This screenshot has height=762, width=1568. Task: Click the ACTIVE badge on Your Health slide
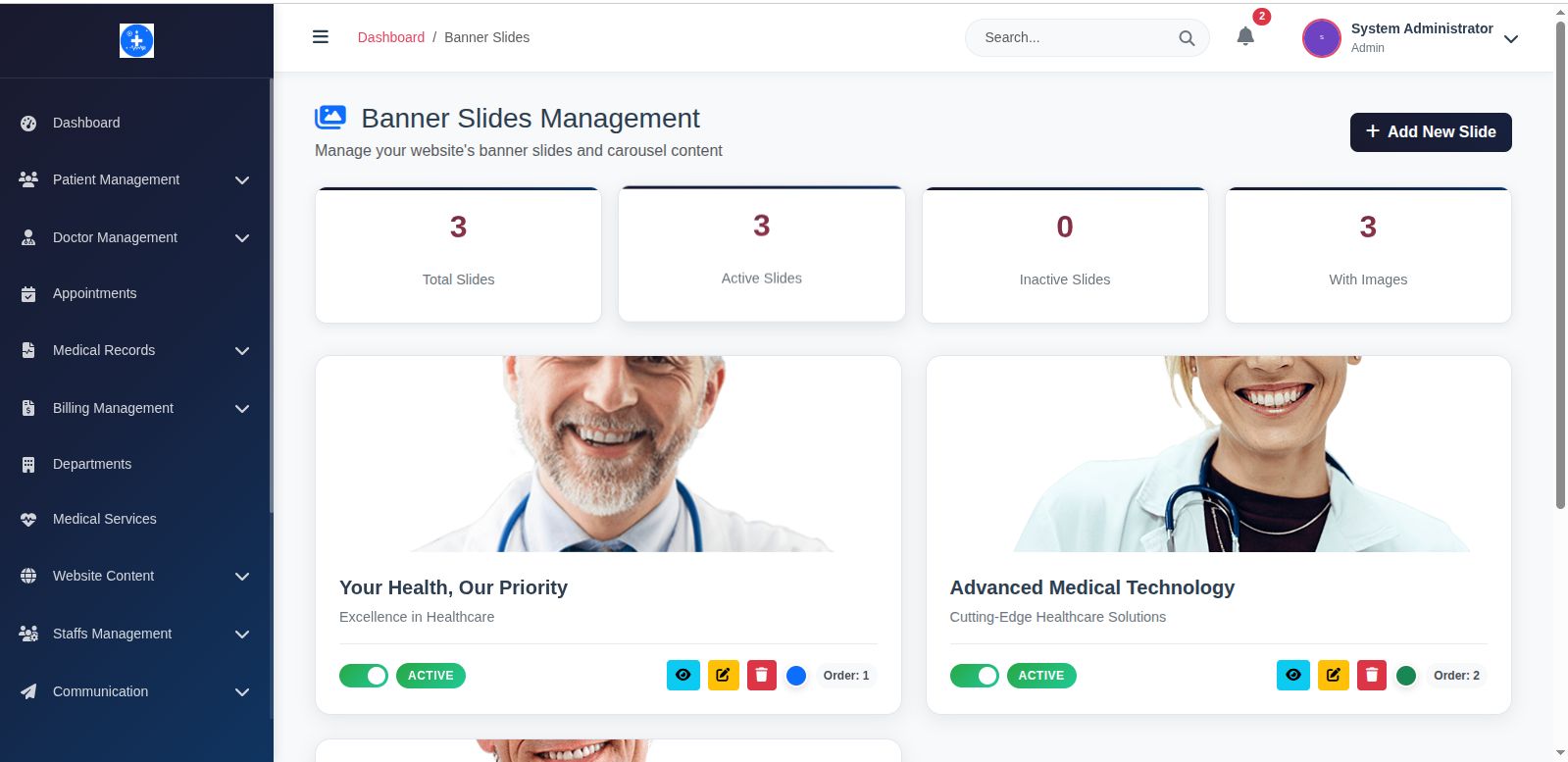[430, 676]
